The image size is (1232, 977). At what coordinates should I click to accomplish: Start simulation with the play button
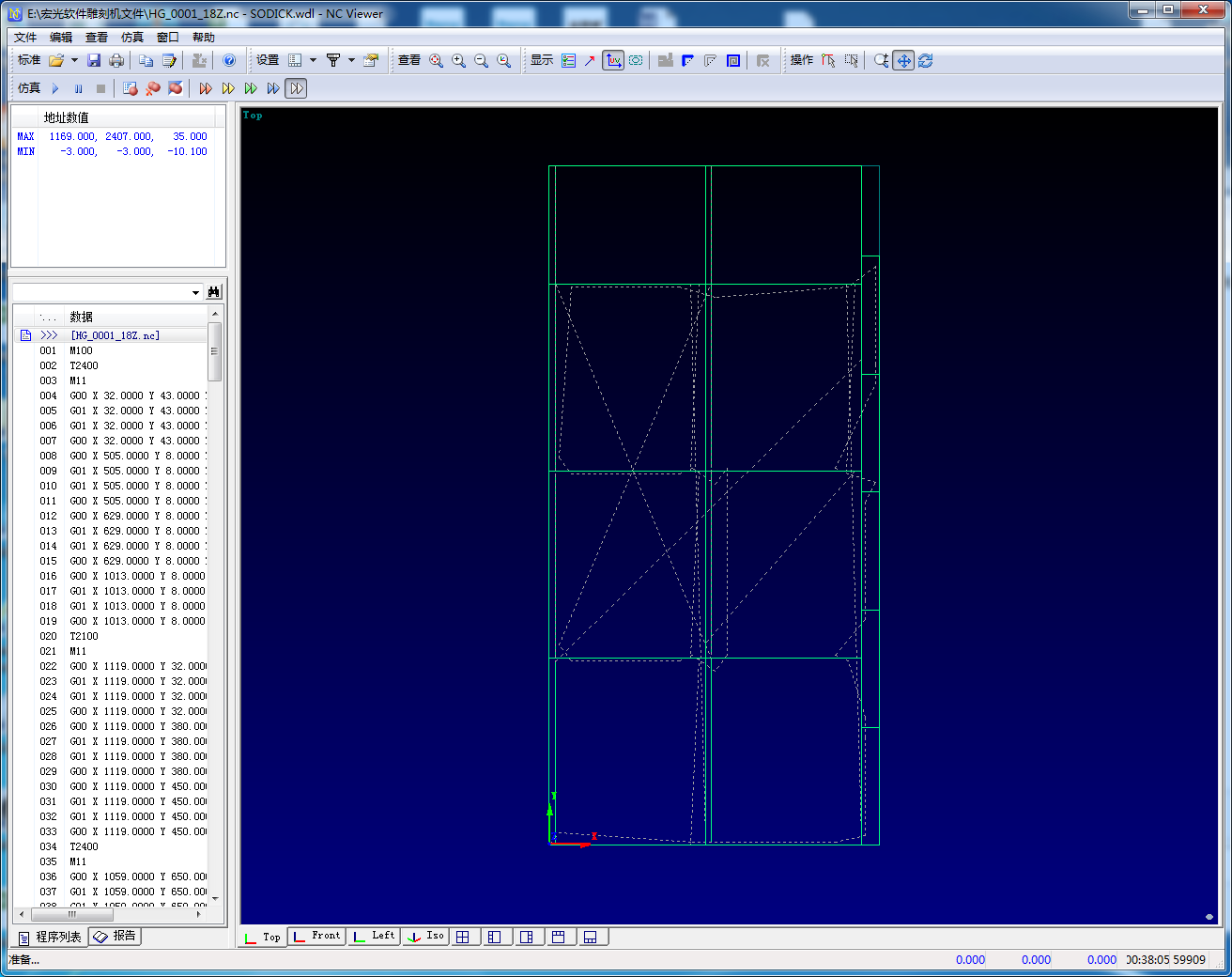[x=55, y=88]
